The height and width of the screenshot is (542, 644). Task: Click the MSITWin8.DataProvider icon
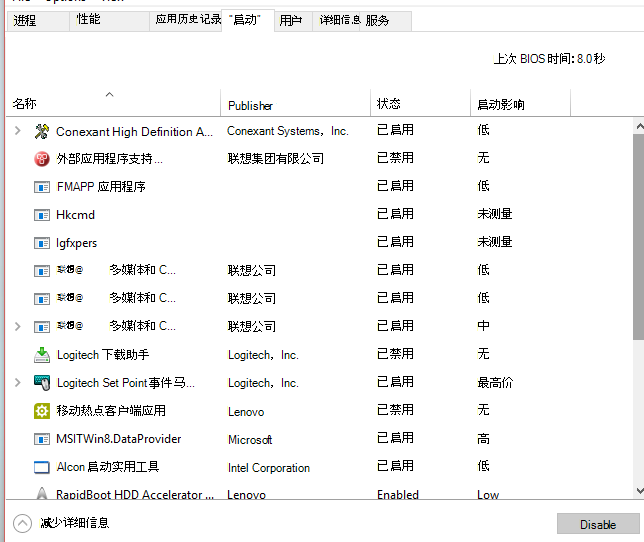click(x=42, y=439)
